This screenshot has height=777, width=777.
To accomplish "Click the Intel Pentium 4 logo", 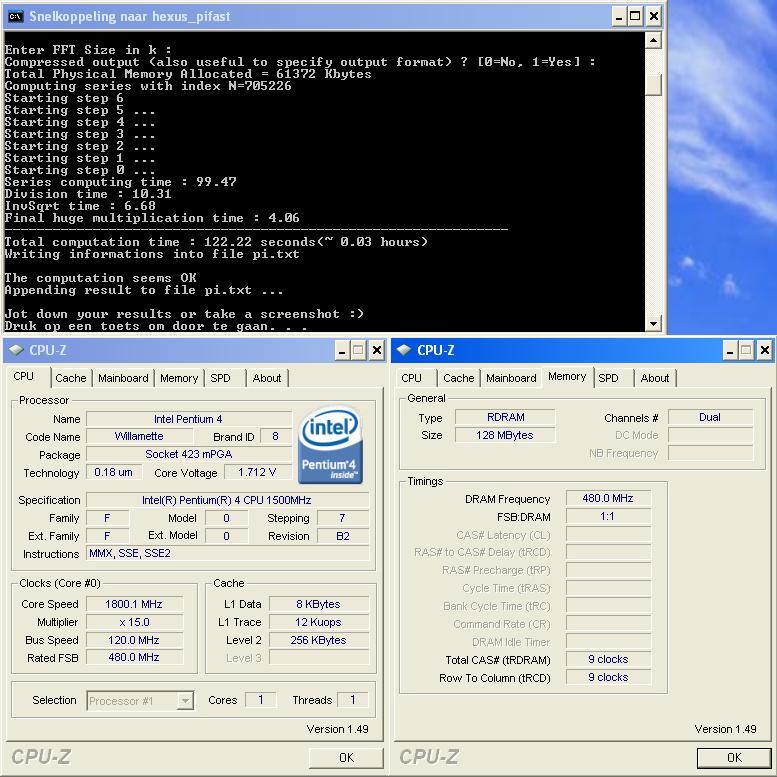I will point(330,444).
